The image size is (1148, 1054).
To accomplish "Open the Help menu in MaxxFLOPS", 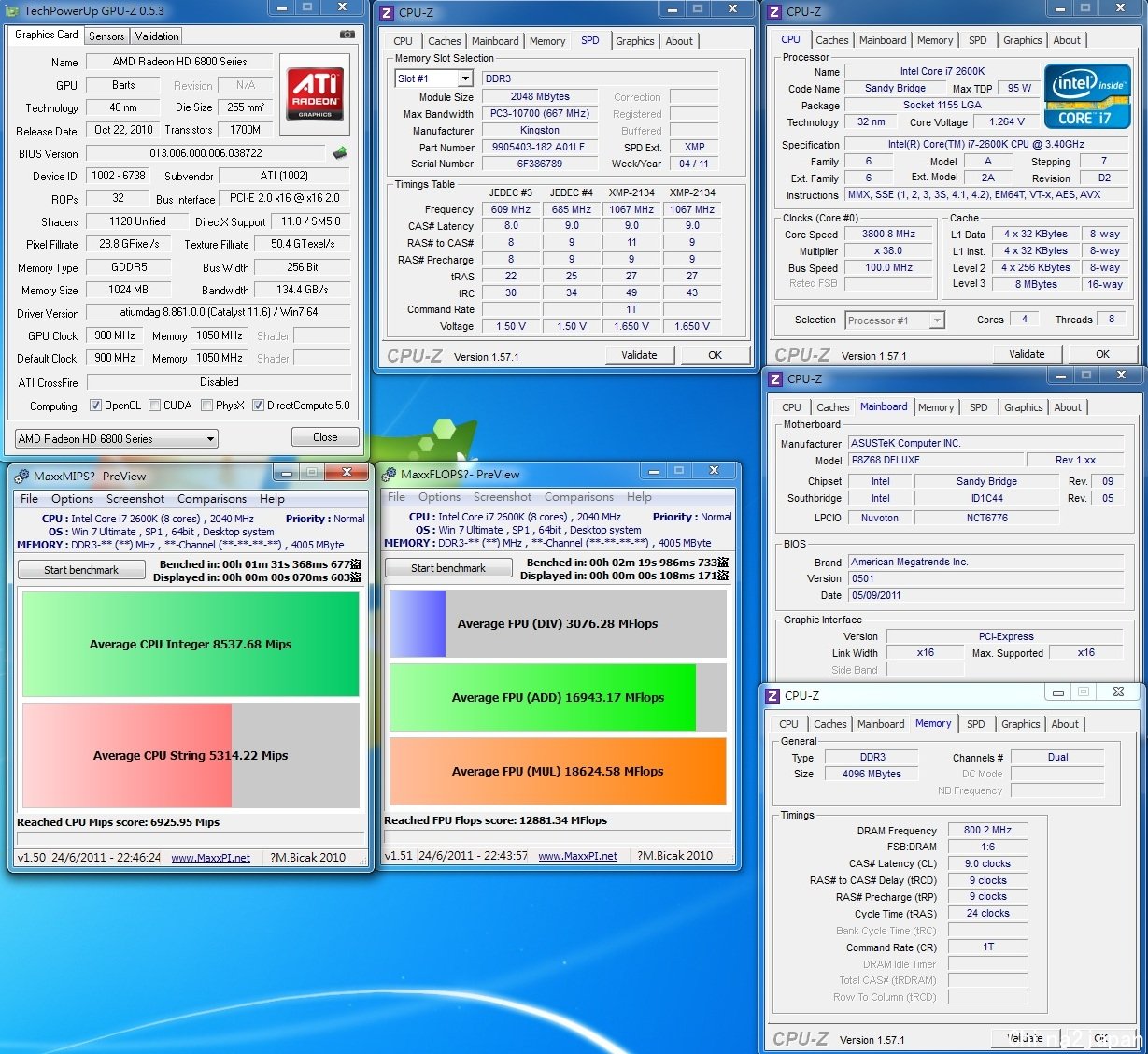I will [x=639, y=497].
